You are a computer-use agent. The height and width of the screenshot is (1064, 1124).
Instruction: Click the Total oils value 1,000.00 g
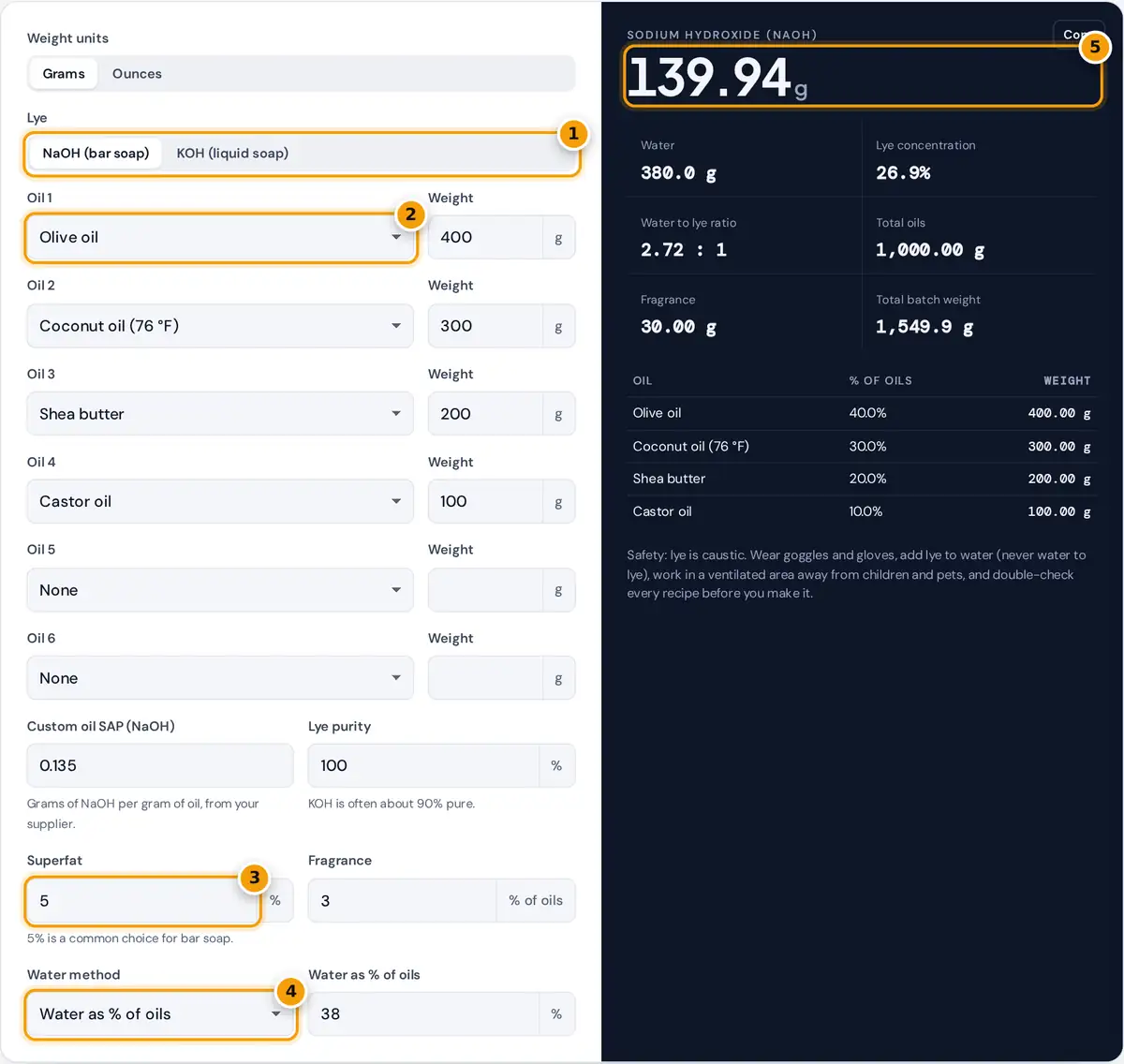(x=929, y=250)
